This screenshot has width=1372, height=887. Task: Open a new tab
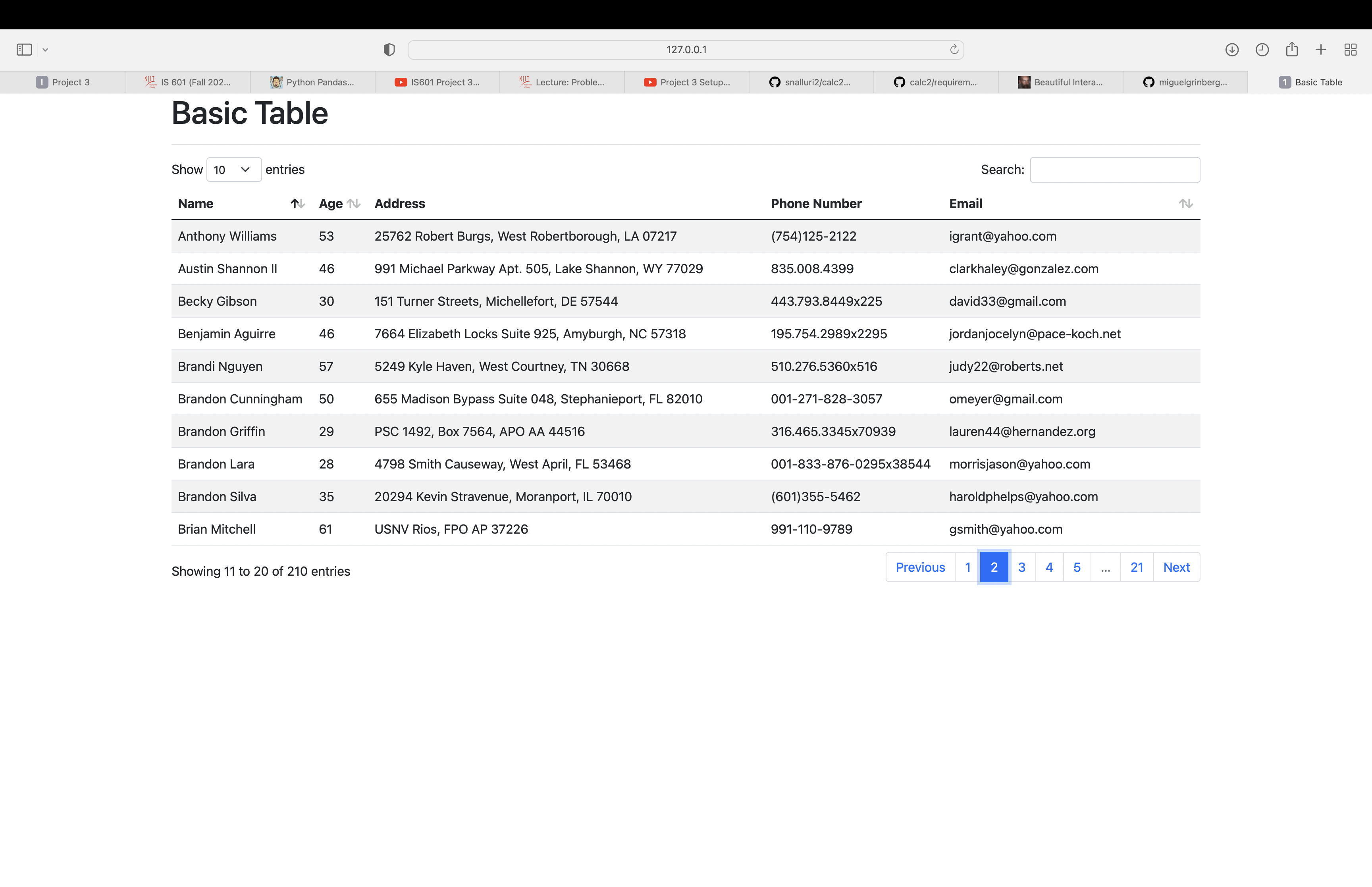pos(1320,50)
